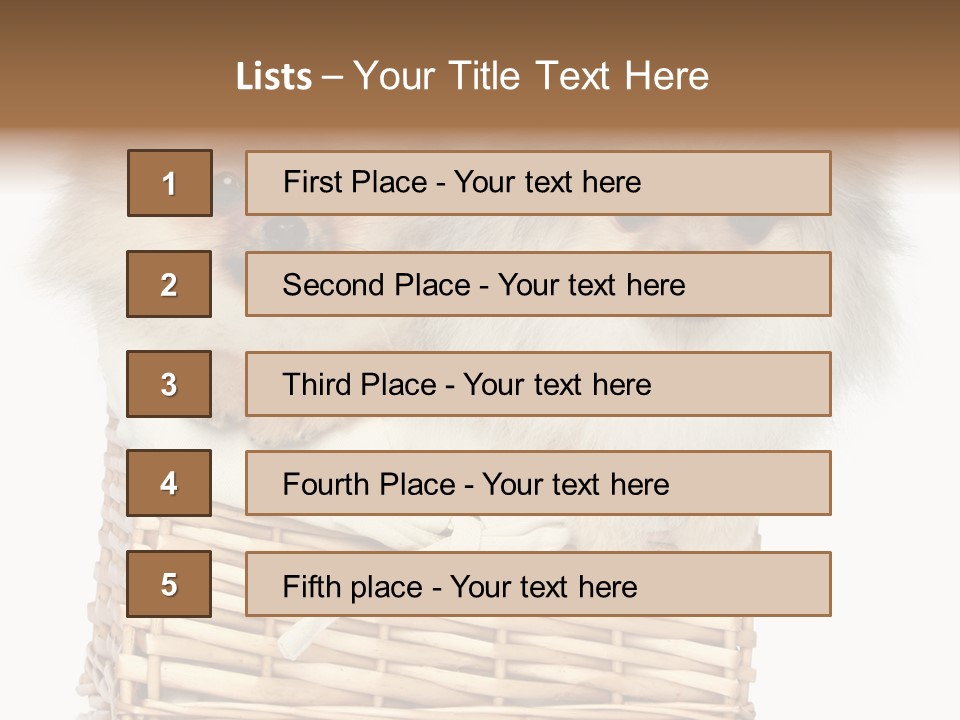Click "Your Title Text Here" in the heading
Image resolution: width=960 pixels, height=720 pixels.
coord(531,76)
